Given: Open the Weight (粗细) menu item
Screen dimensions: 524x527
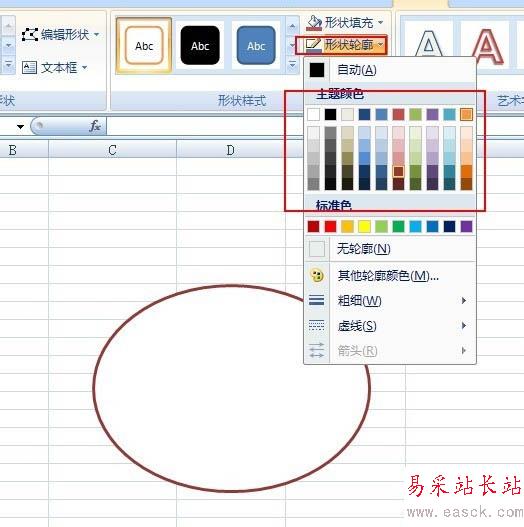Looking at the screenshot, I should pos(390,300).
